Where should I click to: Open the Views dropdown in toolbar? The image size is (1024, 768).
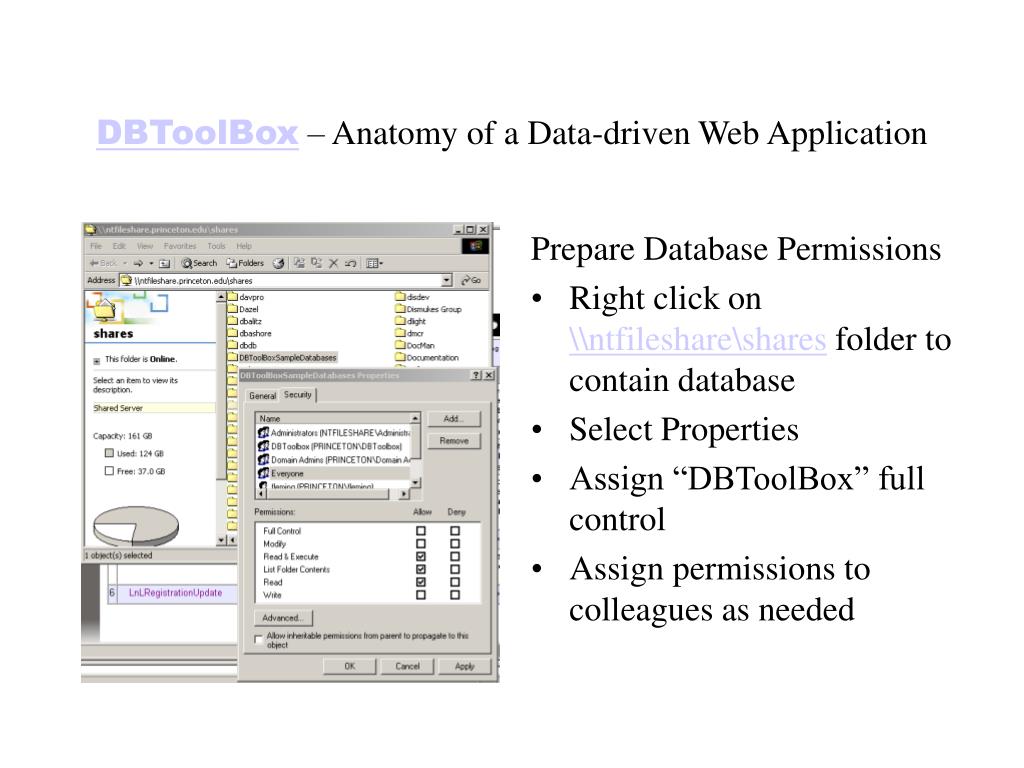point(375,263)
